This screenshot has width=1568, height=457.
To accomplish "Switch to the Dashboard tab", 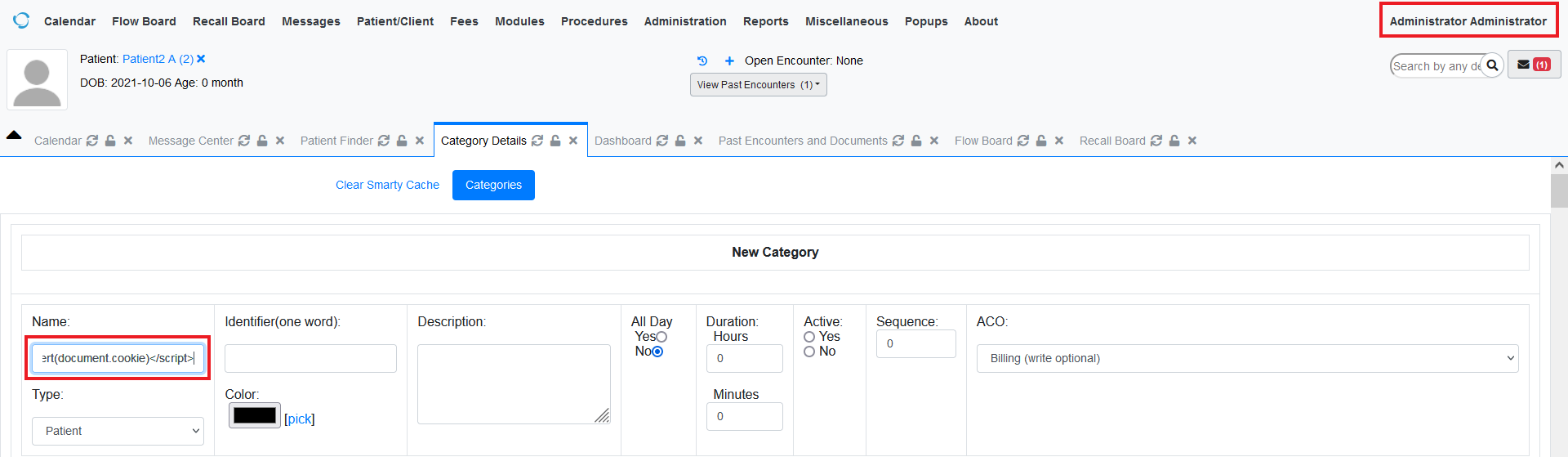I will tap(623, 141).
